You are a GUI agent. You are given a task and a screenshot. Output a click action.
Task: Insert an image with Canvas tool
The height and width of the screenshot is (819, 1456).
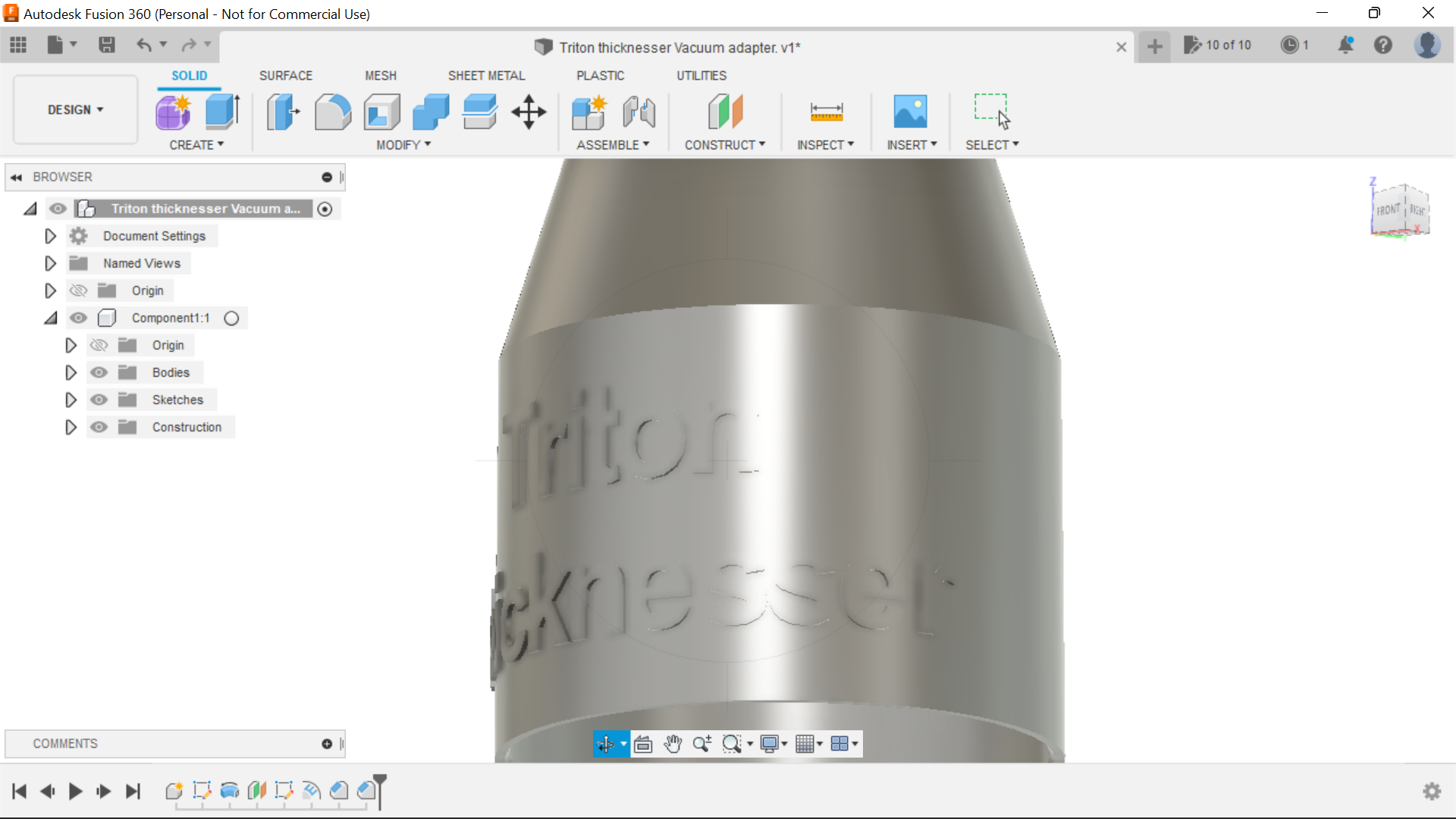point(911,111)
